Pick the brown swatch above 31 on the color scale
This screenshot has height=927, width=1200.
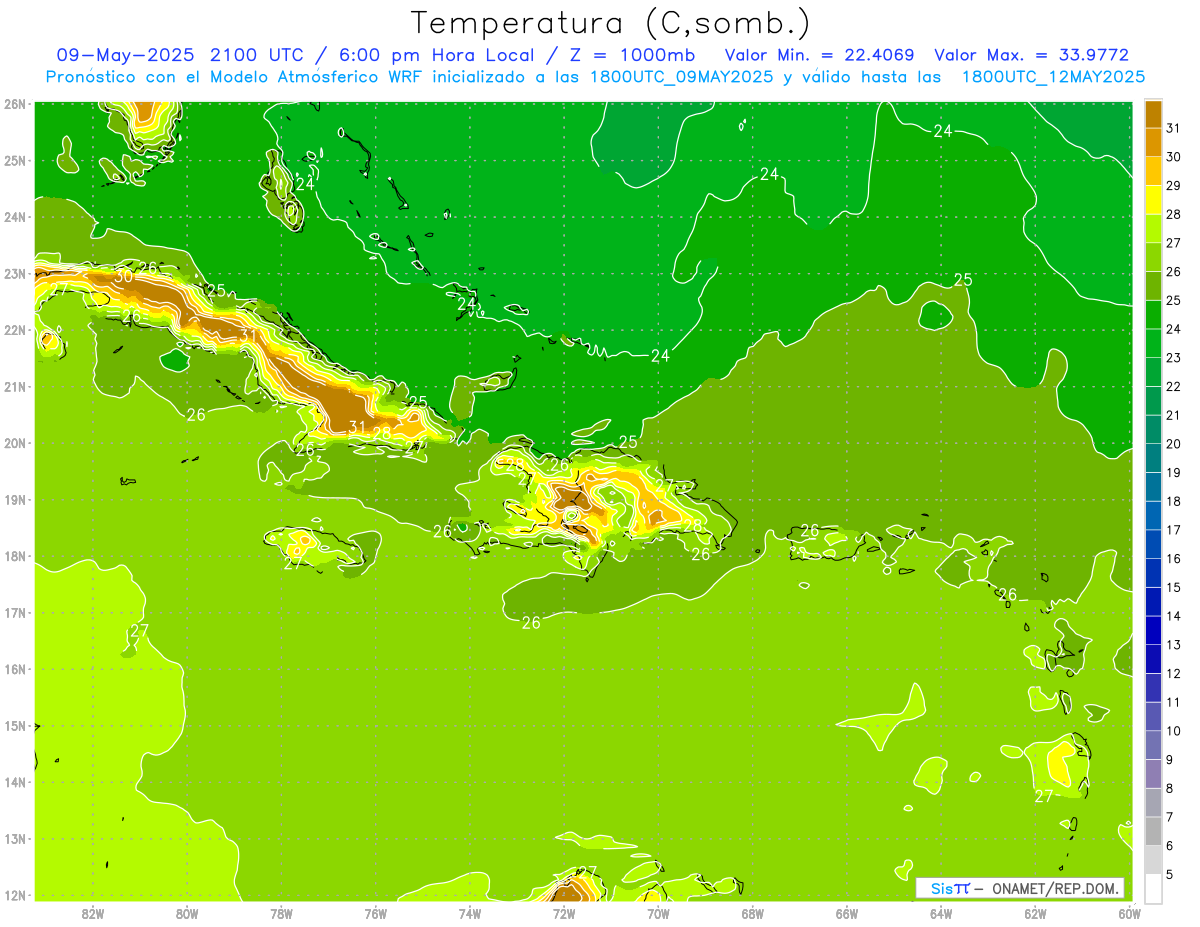1154,114
